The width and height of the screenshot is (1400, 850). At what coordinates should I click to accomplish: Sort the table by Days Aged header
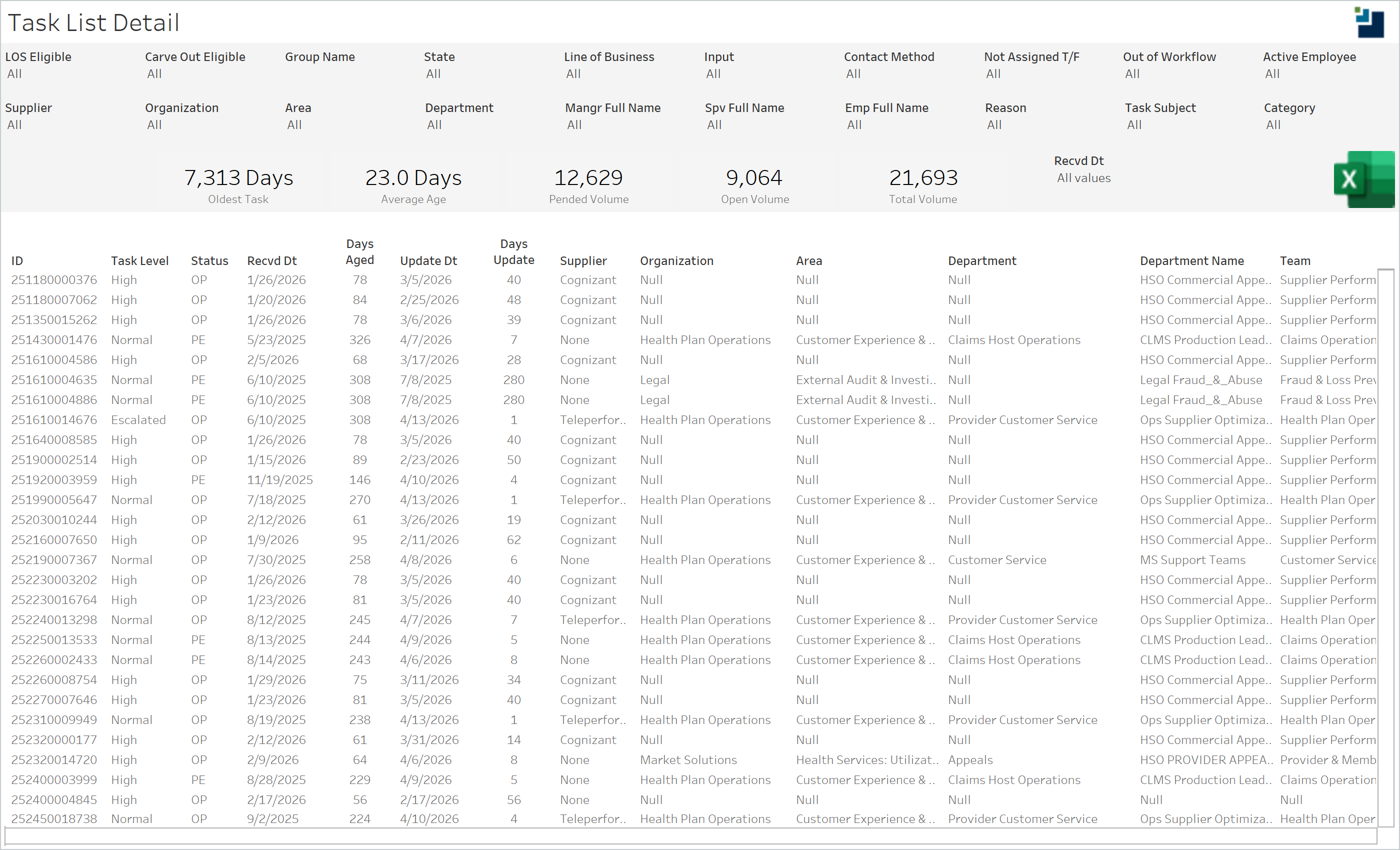pyautogui.click(x=359, y=251)
